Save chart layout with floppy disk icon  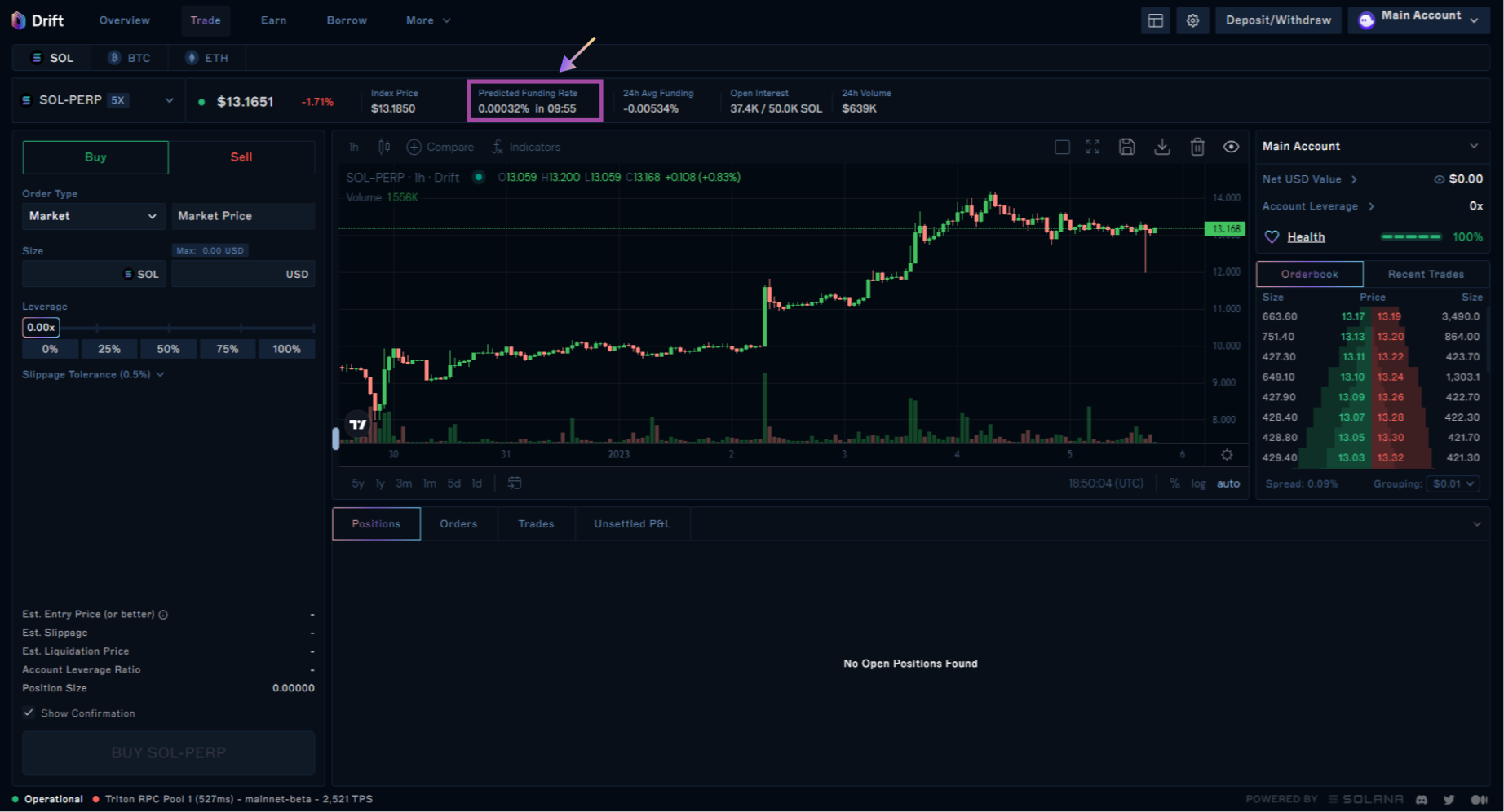1126,147
